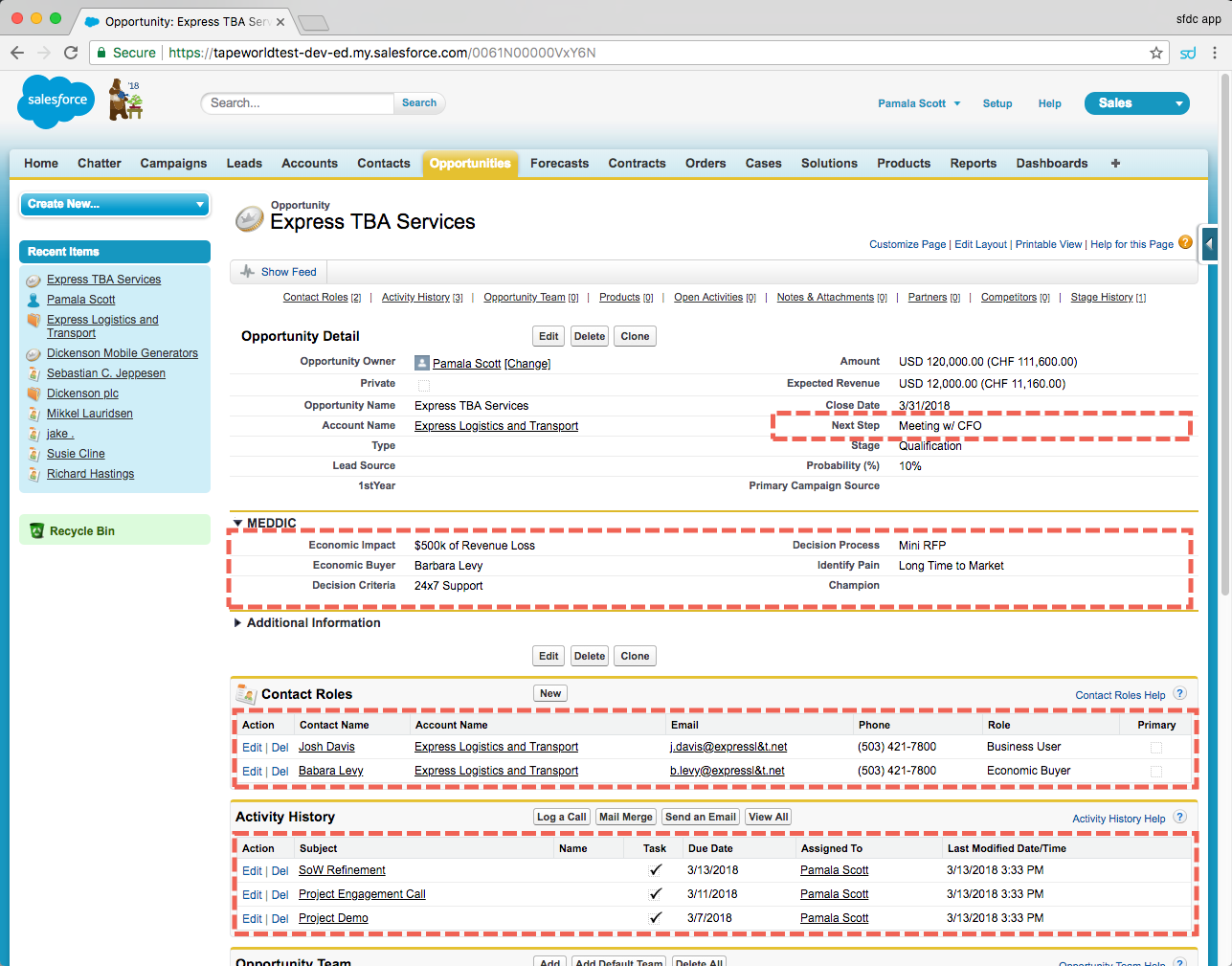
Task: Click the question mark next to Contact Roles Help
Action: 1179,693
